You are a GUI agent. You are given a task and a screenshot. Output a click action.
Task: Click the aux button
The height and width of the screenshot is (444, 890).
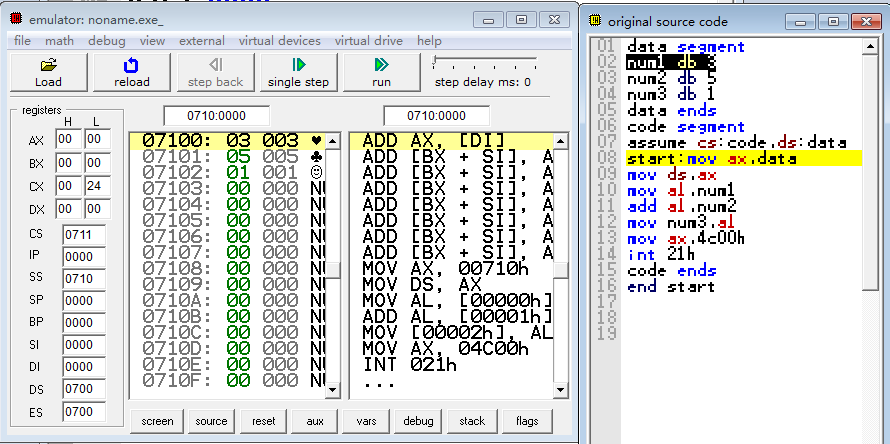click(x=315, y=421)
